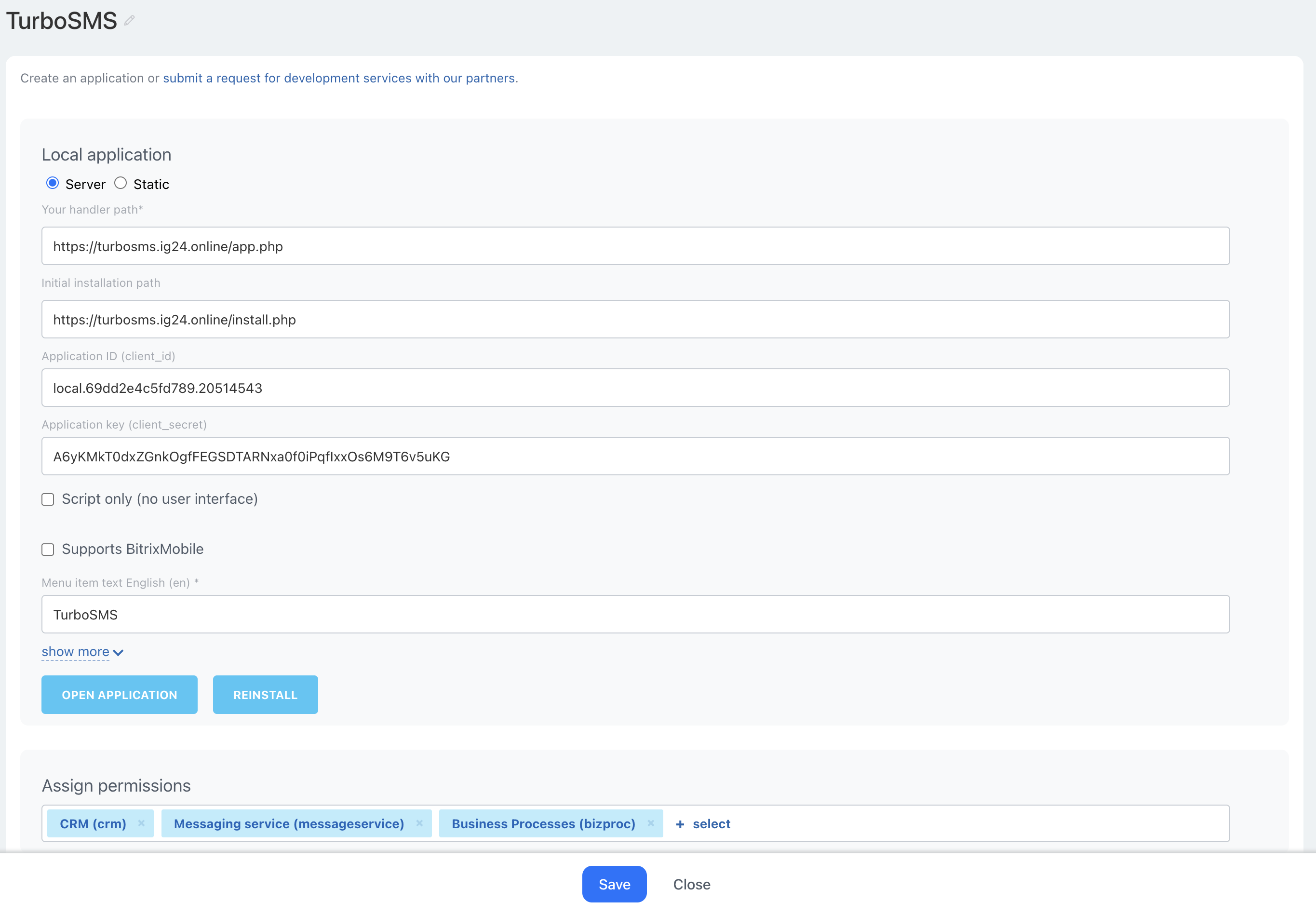Remove the Business Processes (bizproc) permission tag

coord(651,823)
